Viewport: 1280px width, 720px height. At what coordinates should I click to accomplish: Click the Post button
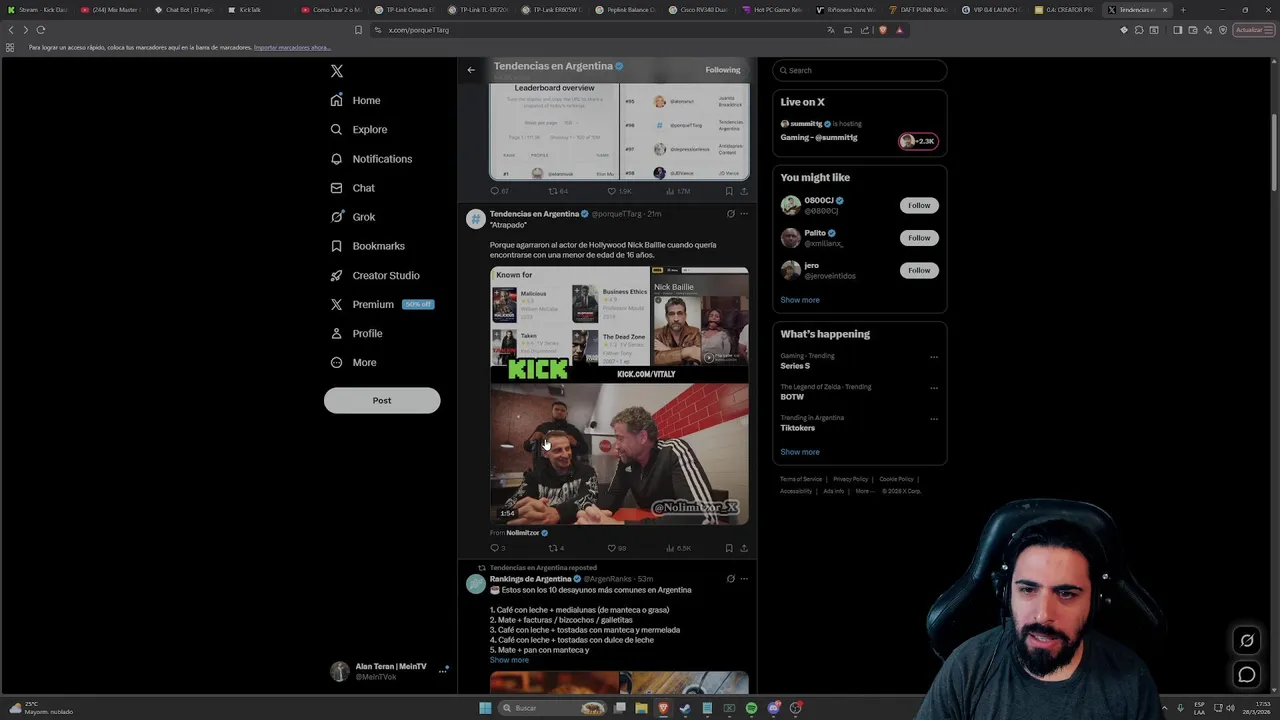[x=382, y=400]
